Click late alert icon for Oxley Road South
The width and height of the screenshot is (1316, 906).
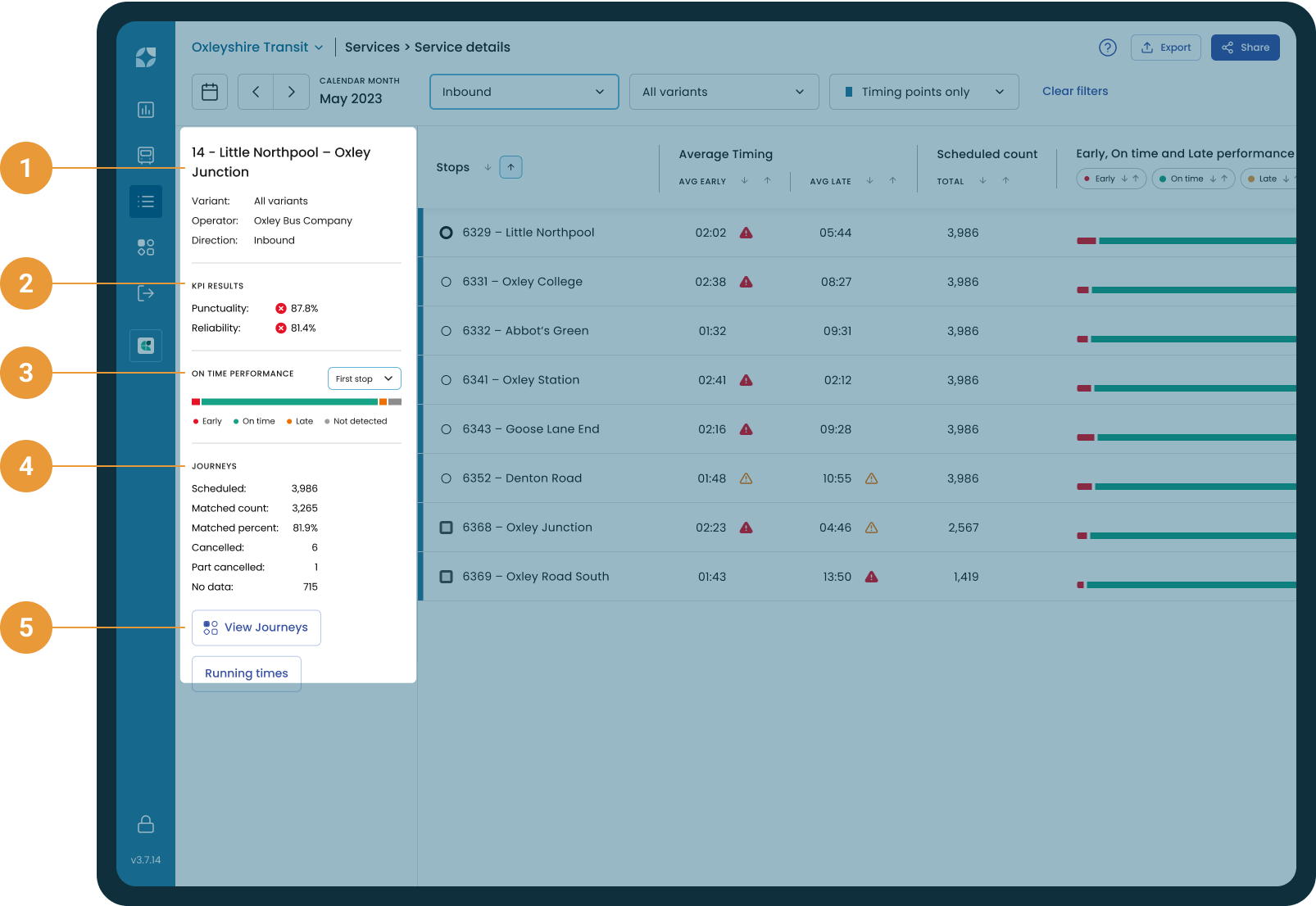(x=871, y=577)
